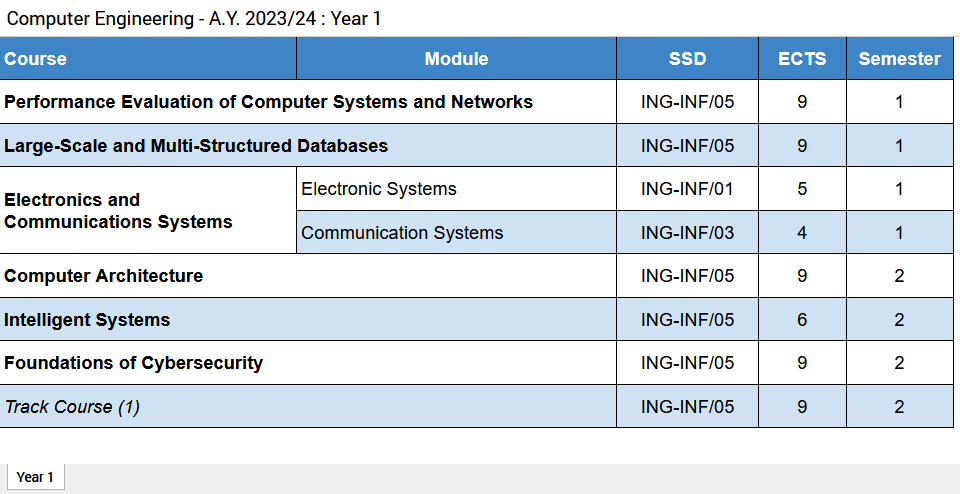This screenshot has width=960, height=494.
Task: Open Large-Scale and Multi-Structured Databases course
Action: (x=196, y=146)
